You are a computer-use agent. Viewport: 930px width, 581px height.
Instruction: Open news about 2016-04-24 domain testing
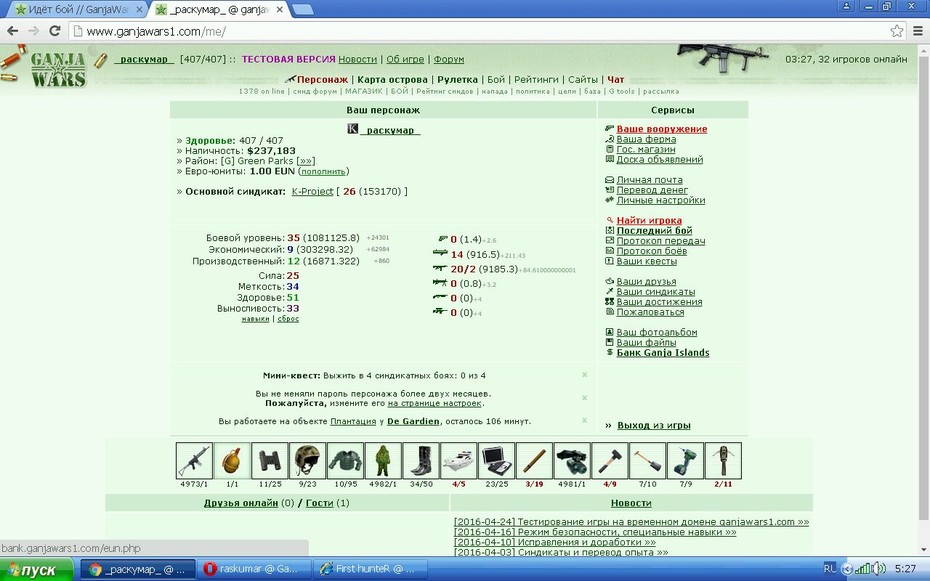point(631,522)
